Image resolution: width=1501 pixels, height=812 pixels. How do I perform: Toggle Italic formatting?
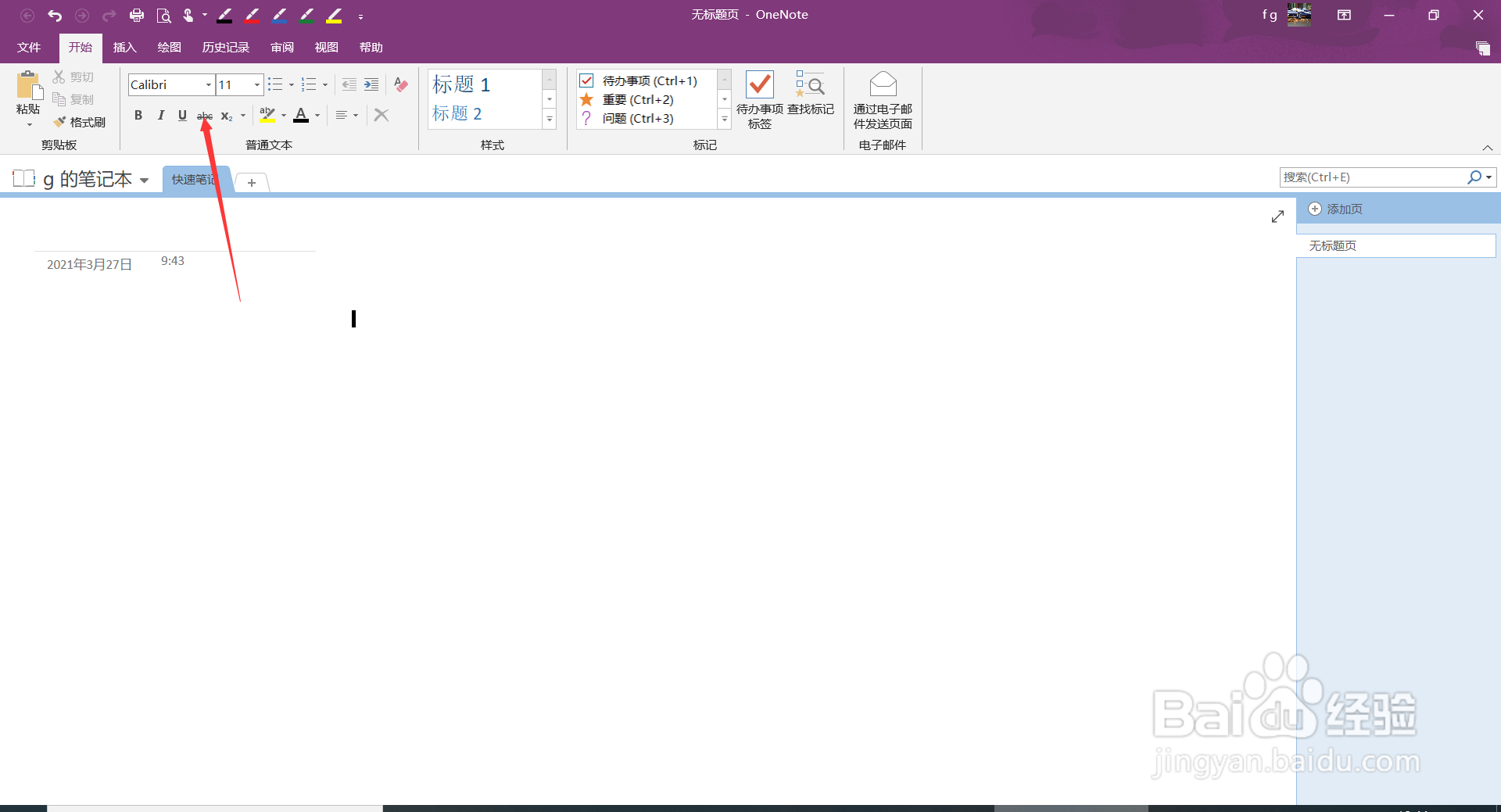click(x=160, y=115)
